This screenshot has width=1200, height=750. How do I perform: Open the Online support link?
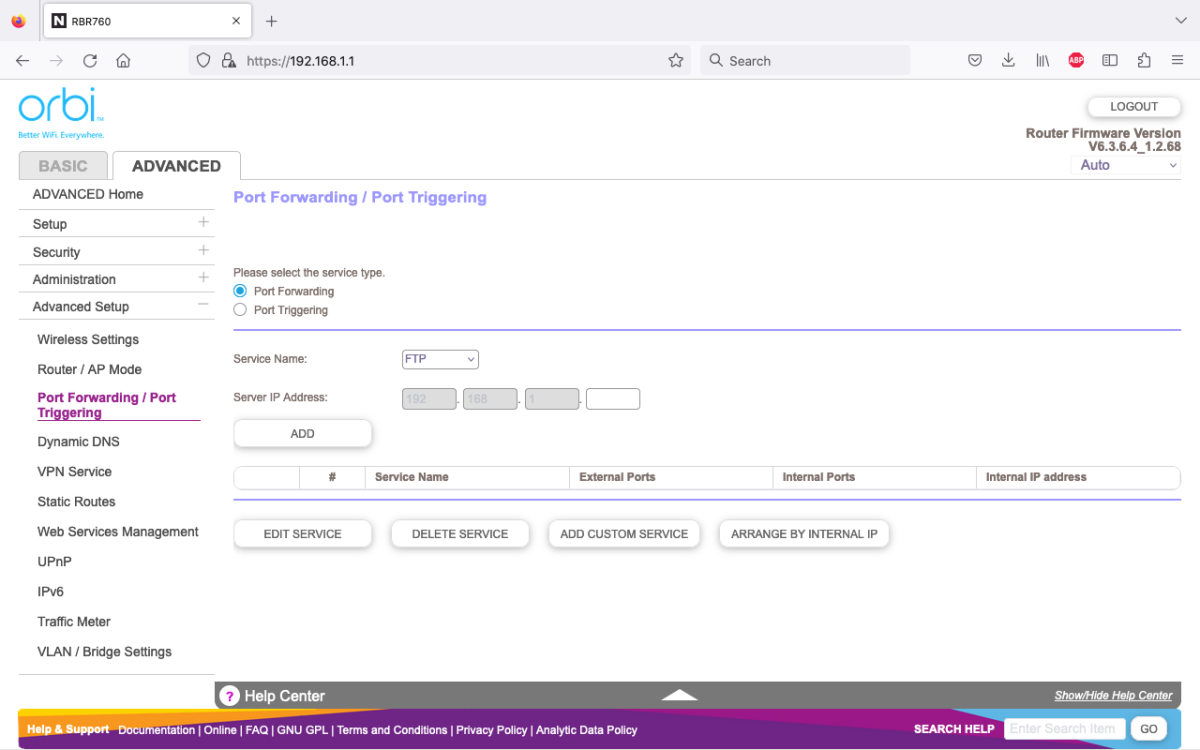click(x=220, y=730)
